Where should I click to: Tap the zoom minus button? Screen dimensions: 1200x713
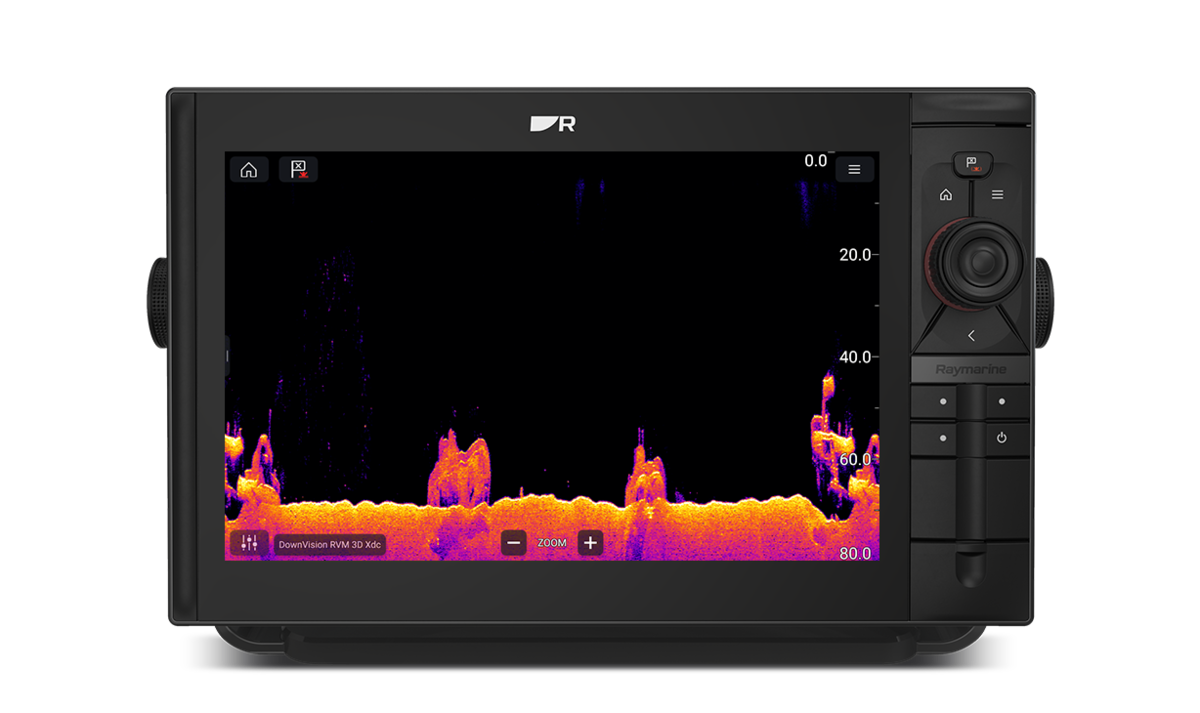point(514,543)
